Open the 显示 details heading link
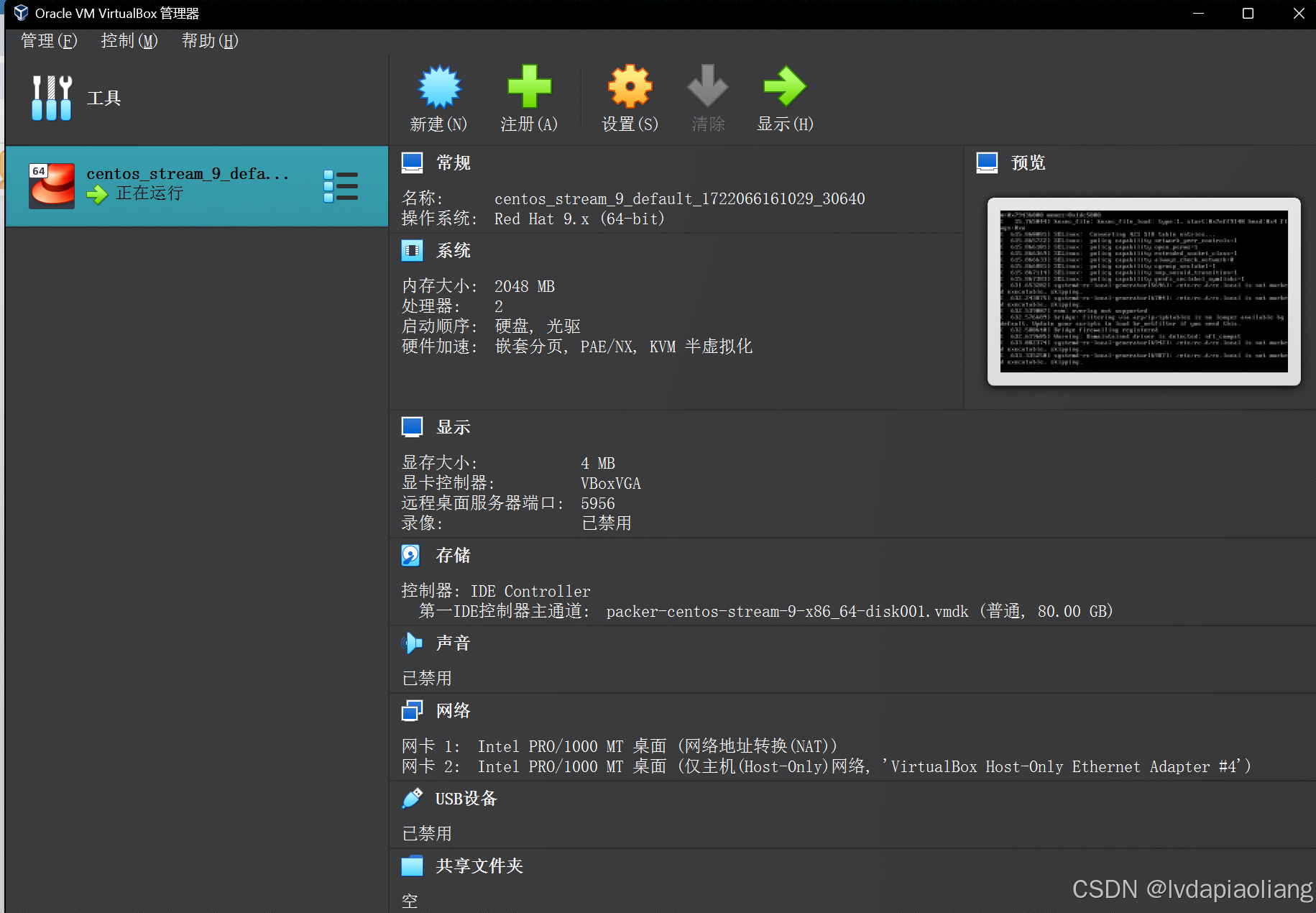Viewport: 1316px width, 913px height. (454, 427)
